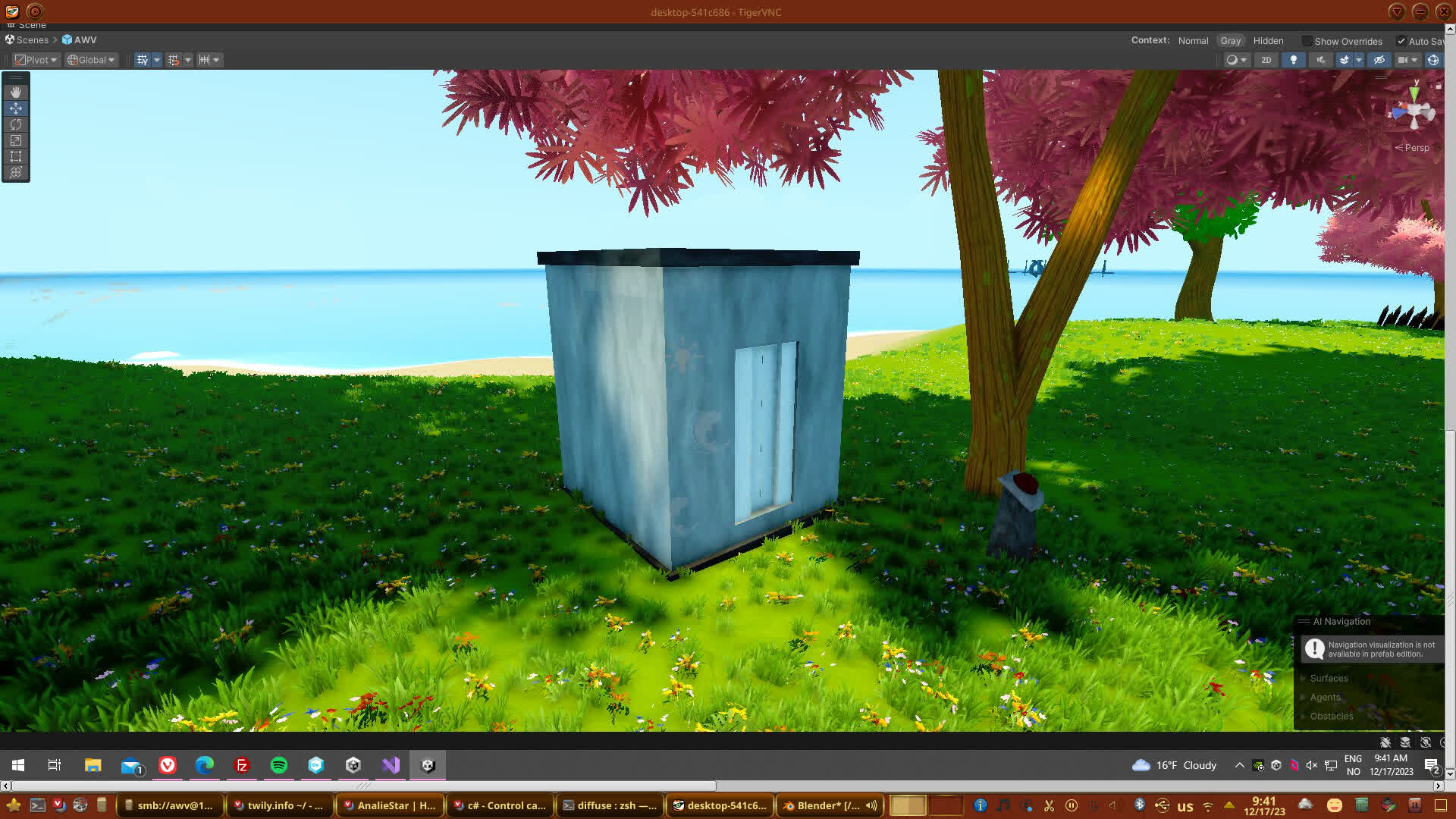Toggle hidden objects visibility eye icon

pos(1379,60)
